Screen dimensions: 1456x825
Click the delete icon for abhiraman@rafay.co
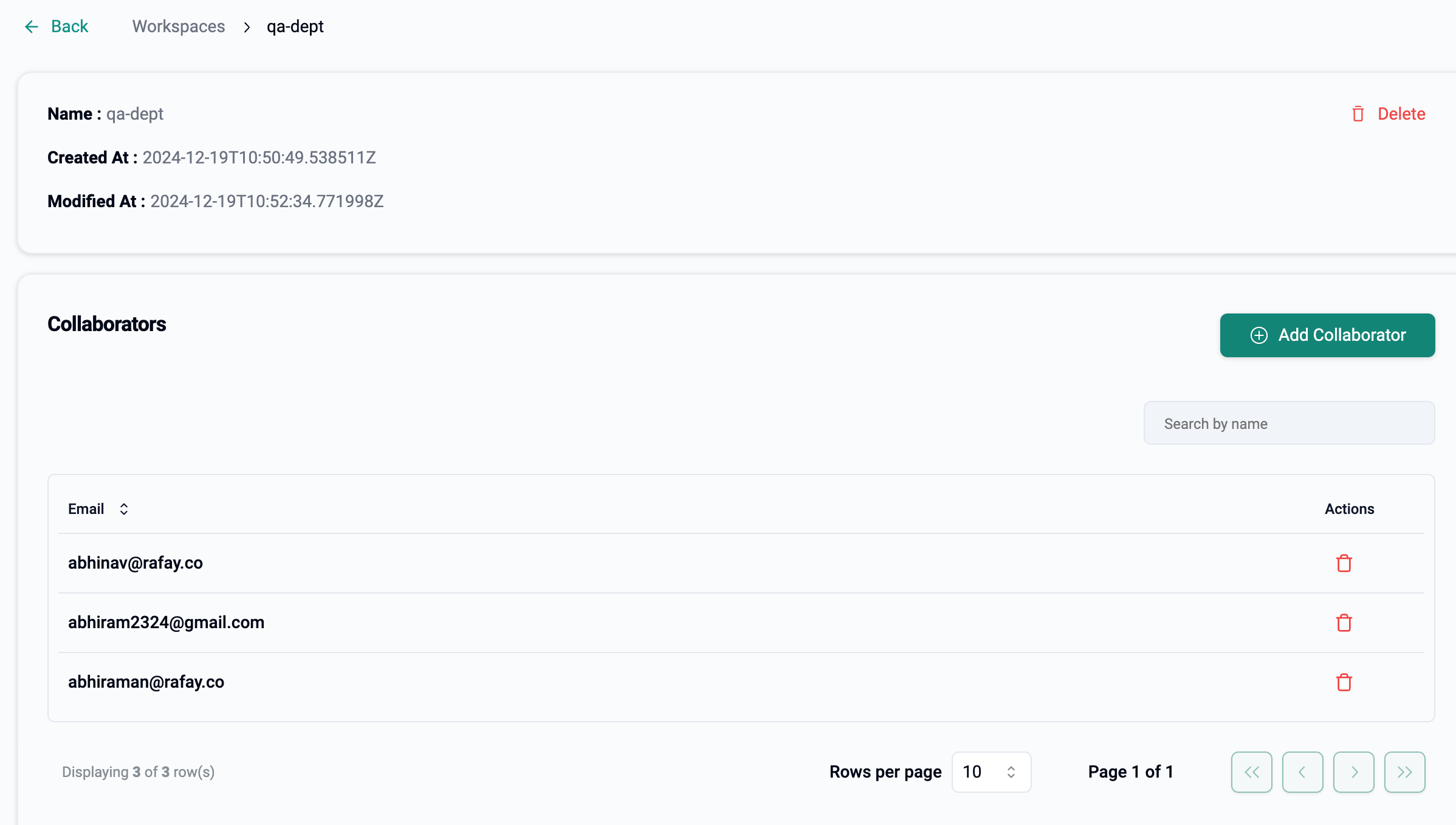(x=1344, y=682)
